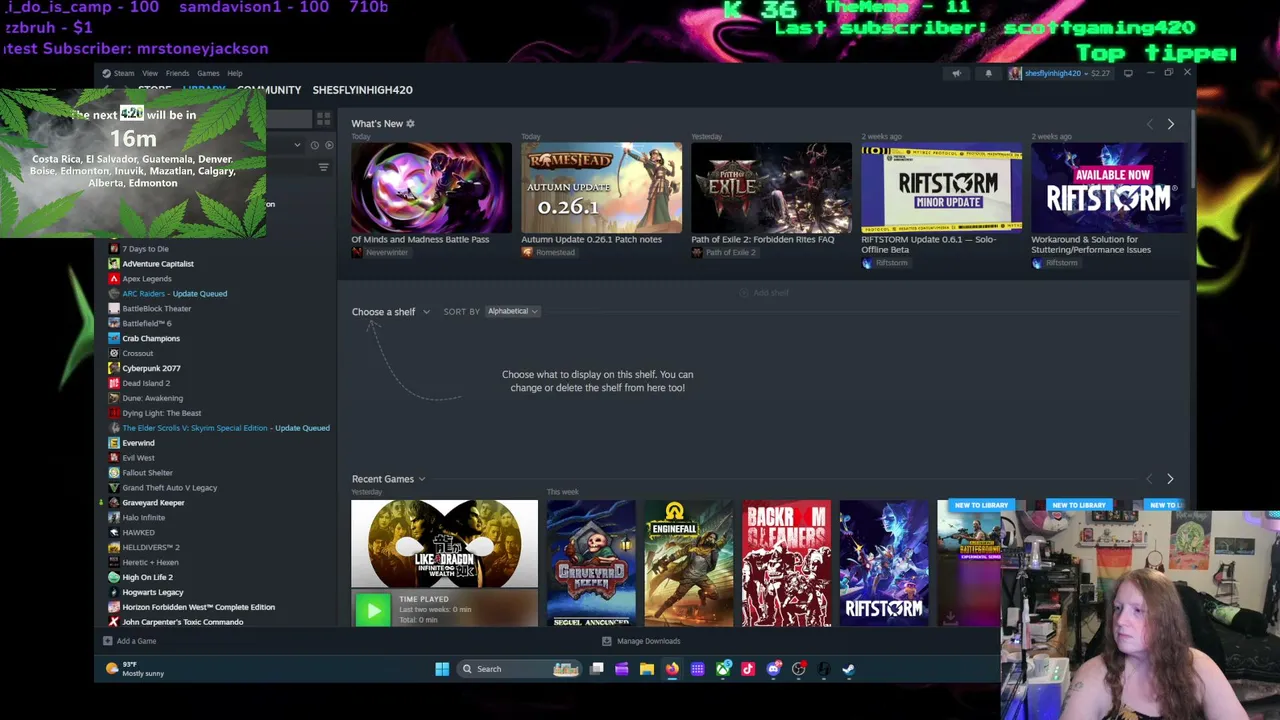The height and width of the screenshot is (720, 1280).
Task: Go to previous What's New page
Action: point(1149,124)
